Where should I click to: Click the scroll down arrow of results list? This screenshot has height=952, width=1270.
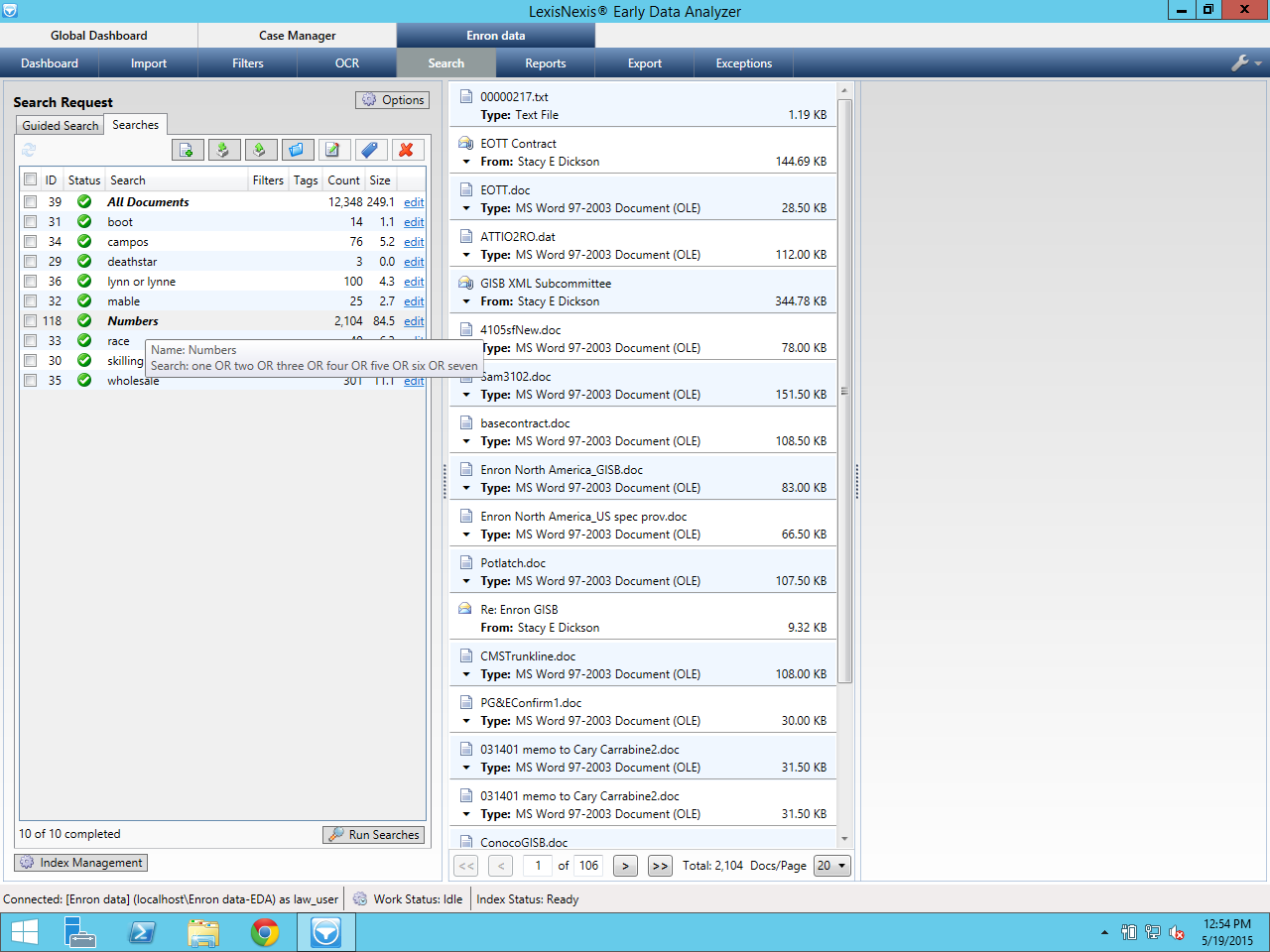click(844, 839)
